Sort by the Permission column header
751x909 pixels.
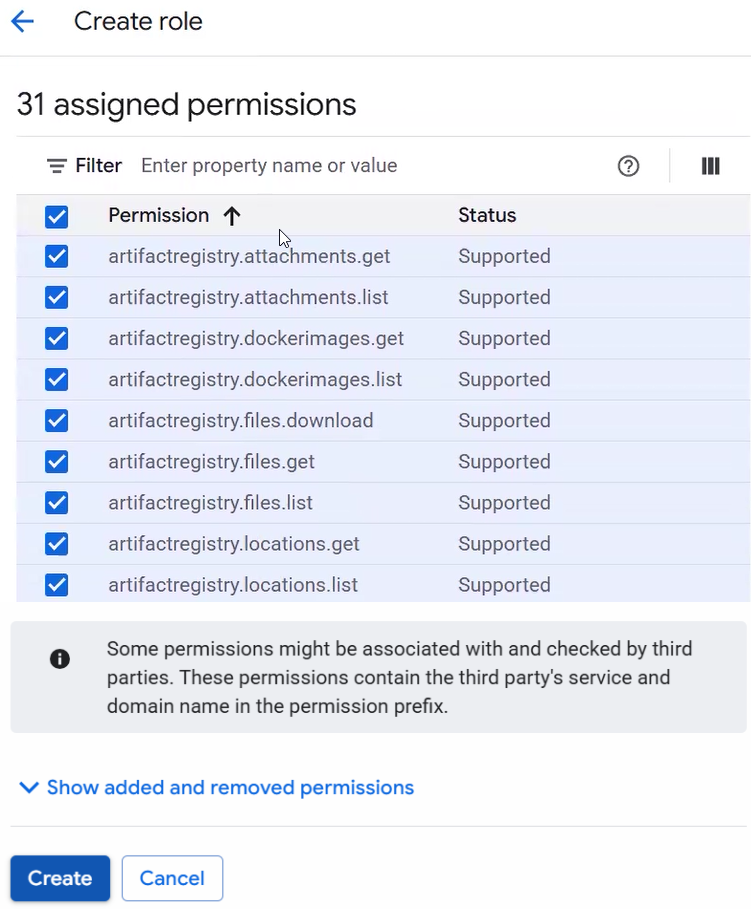(x=158, y=216)
